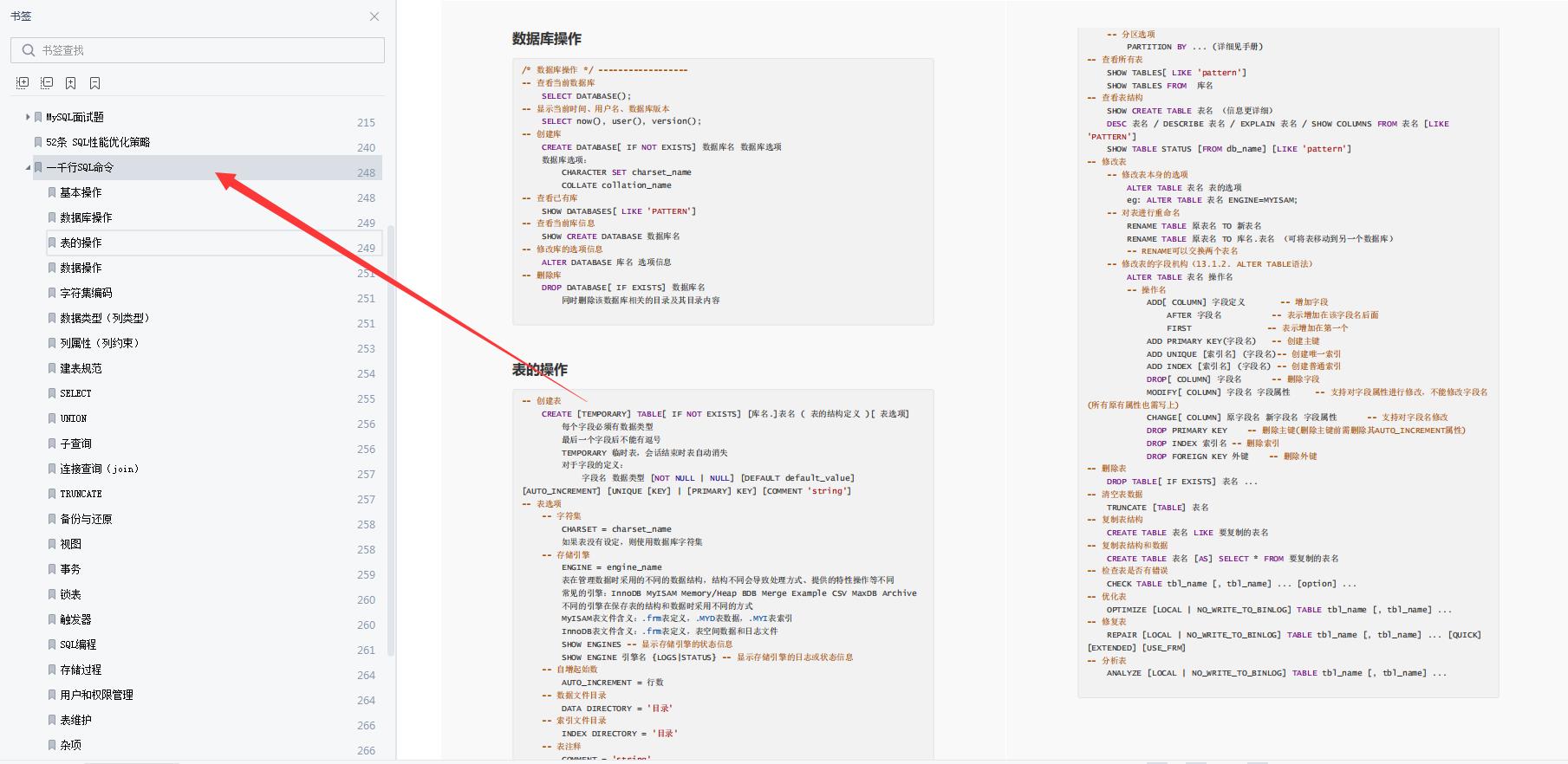Go to the 杂项 bookmark

click(70, 745)
